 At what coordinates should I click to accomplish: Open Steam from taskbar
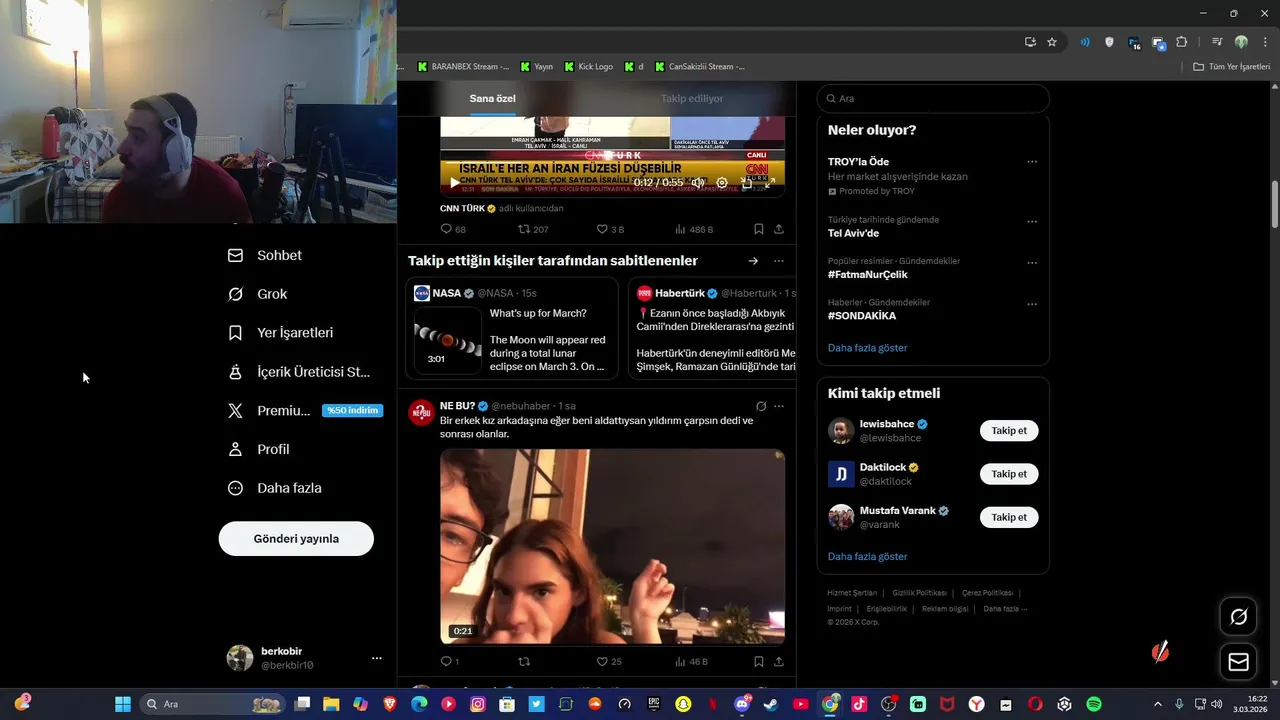pos(771,704)
